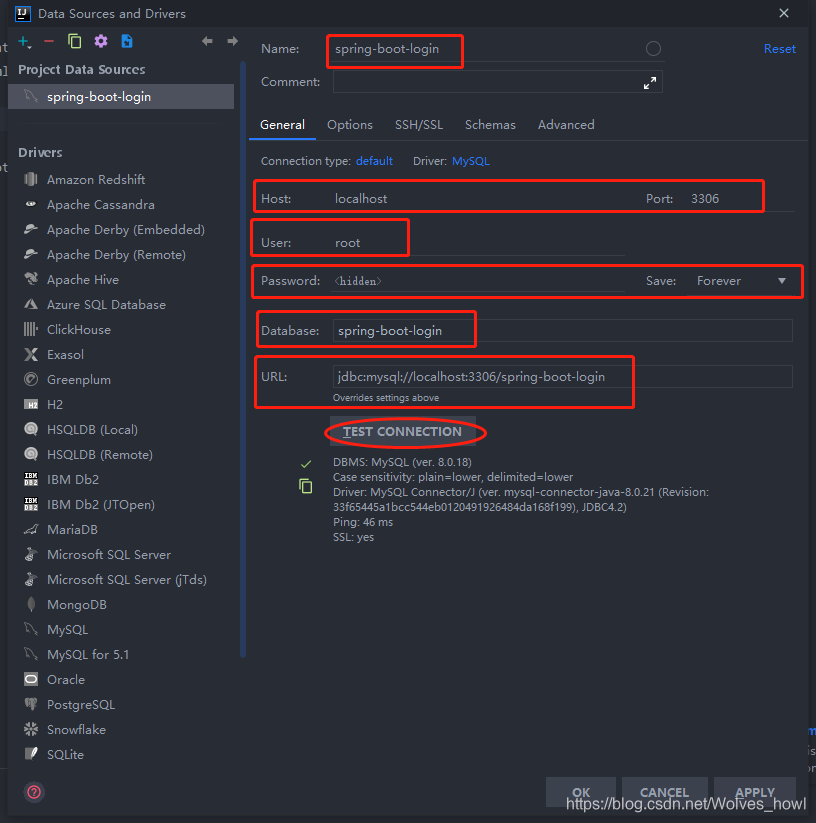Image resolution: width=816 pixels, height=823 pixels.
Task: Select the HSQLDB (Local) driver
Action: coord(92,430)
